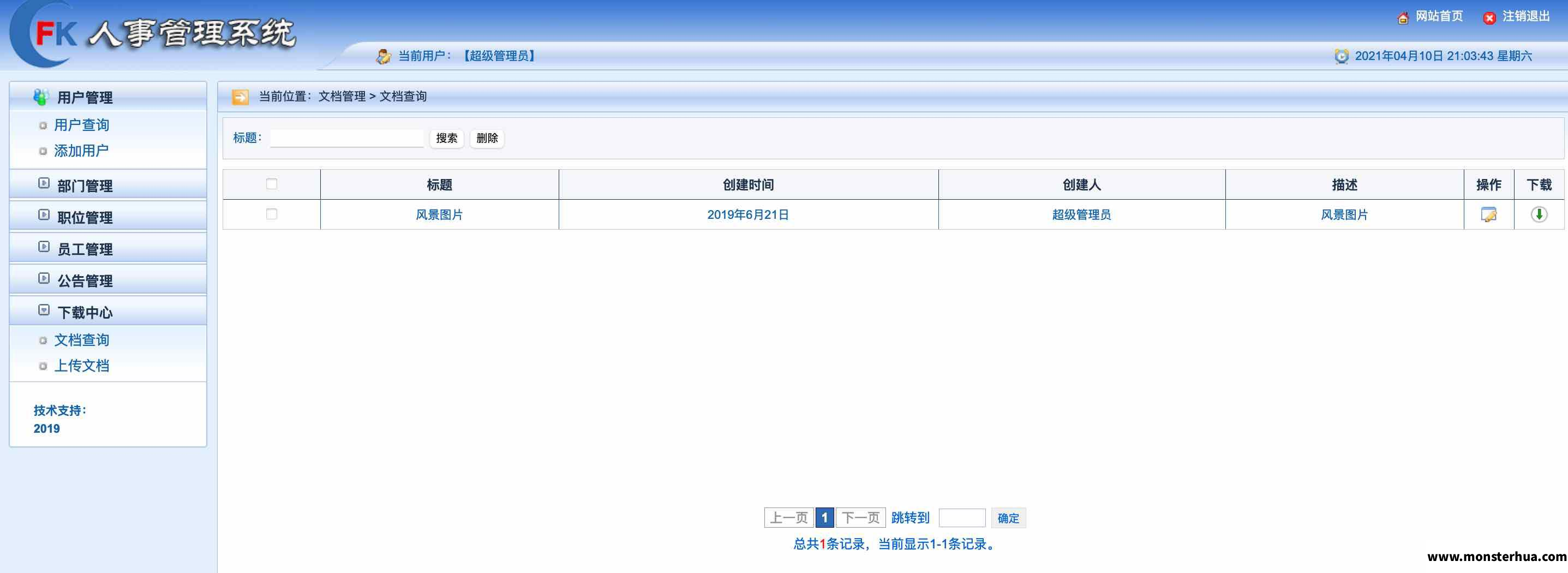Open 用户查询 in the sidebar

[x=82, y=125]
